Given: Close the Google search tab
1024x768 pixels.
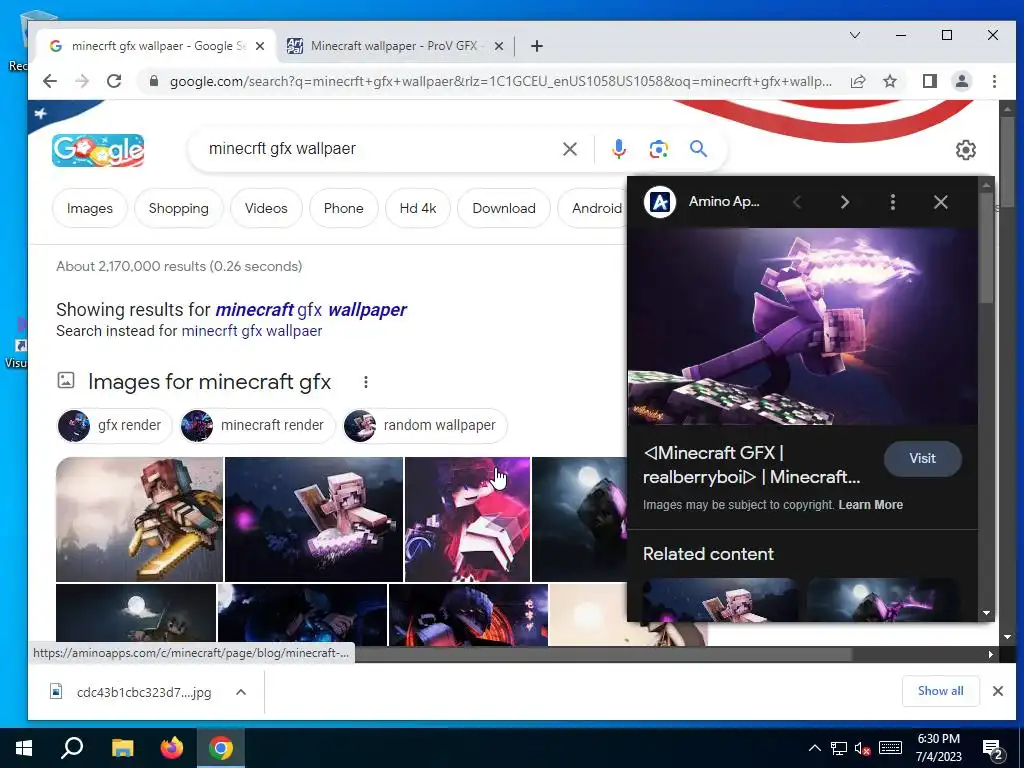Looking at the screenshot, I should tap(260, 46).
